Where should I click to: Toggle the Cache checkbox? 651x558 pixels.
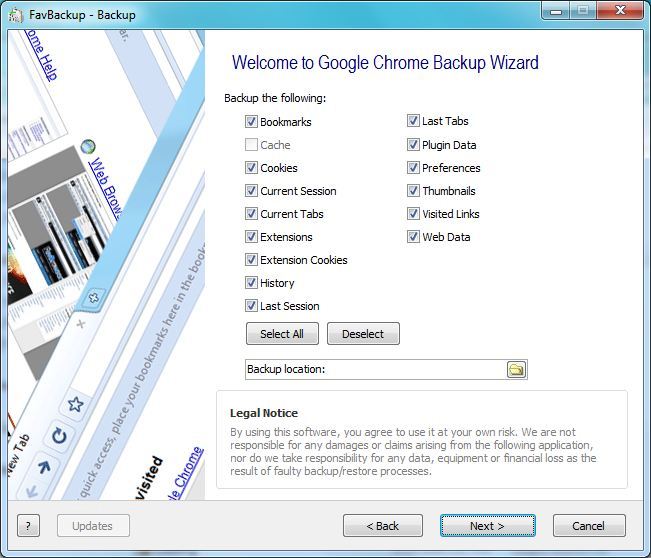pos(251,144)
